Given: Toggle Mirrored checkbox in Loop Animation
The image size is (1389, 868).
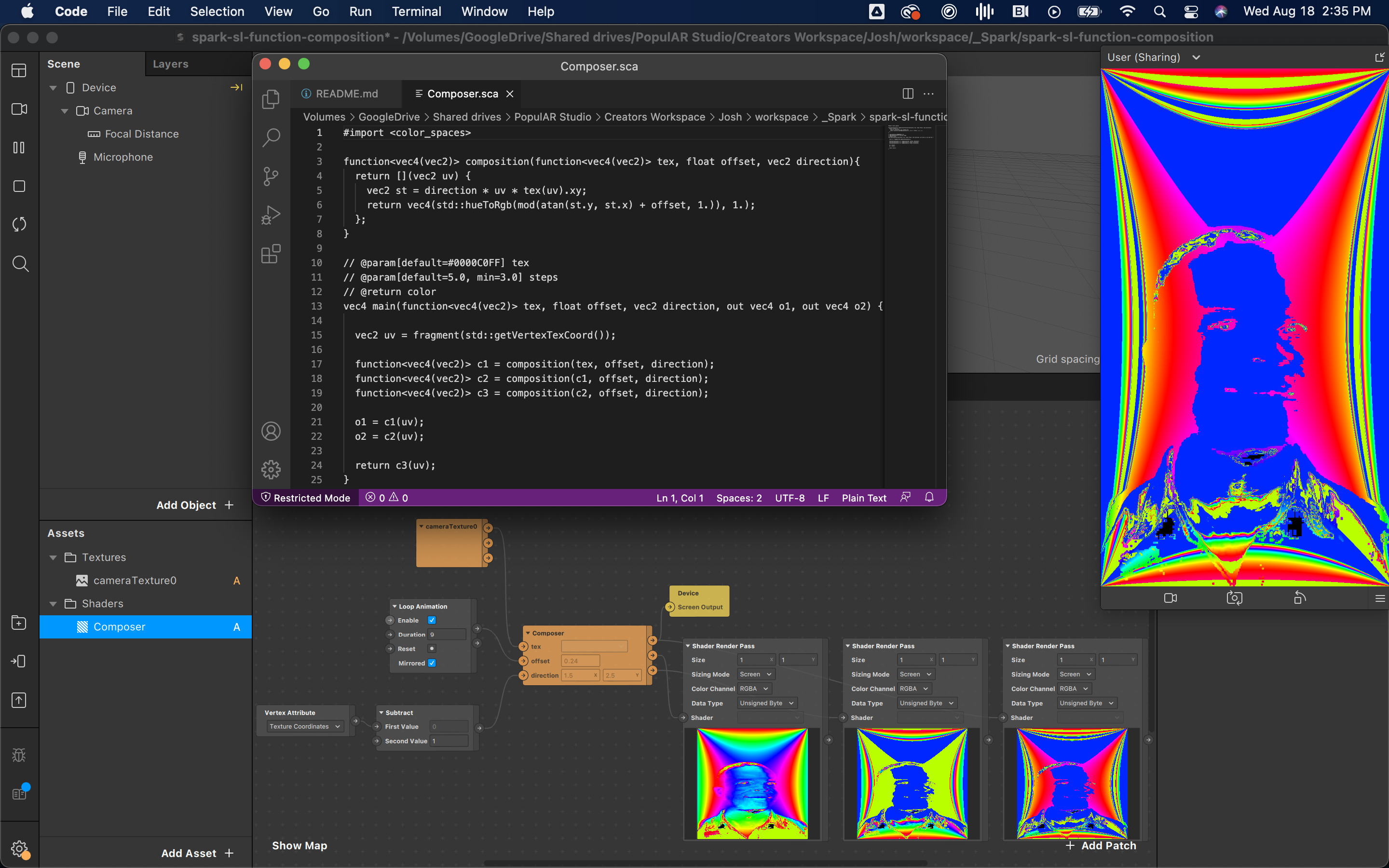Looking at the screenshot, I should click(x=432, y=662).
